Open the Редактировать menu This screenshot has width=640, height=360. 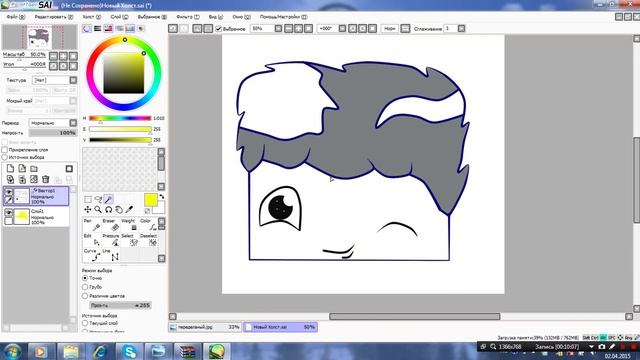click(x=54, y=17)
